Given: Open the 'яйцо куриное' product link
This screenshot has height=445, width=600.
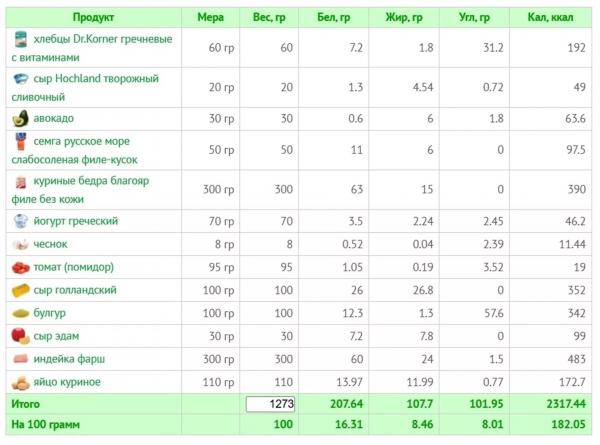Looking at the screenshot, I should point(67,382).
